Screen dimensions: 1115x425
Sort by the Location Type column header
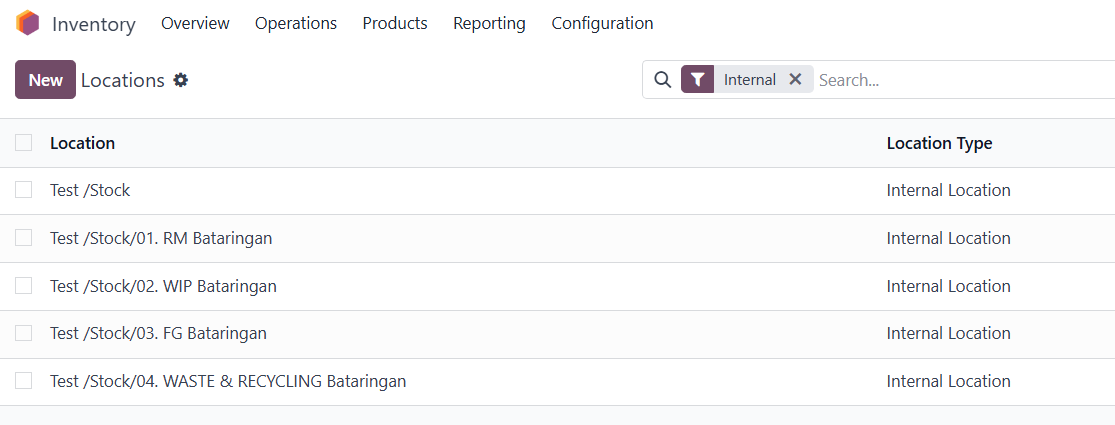coord(939,143)
